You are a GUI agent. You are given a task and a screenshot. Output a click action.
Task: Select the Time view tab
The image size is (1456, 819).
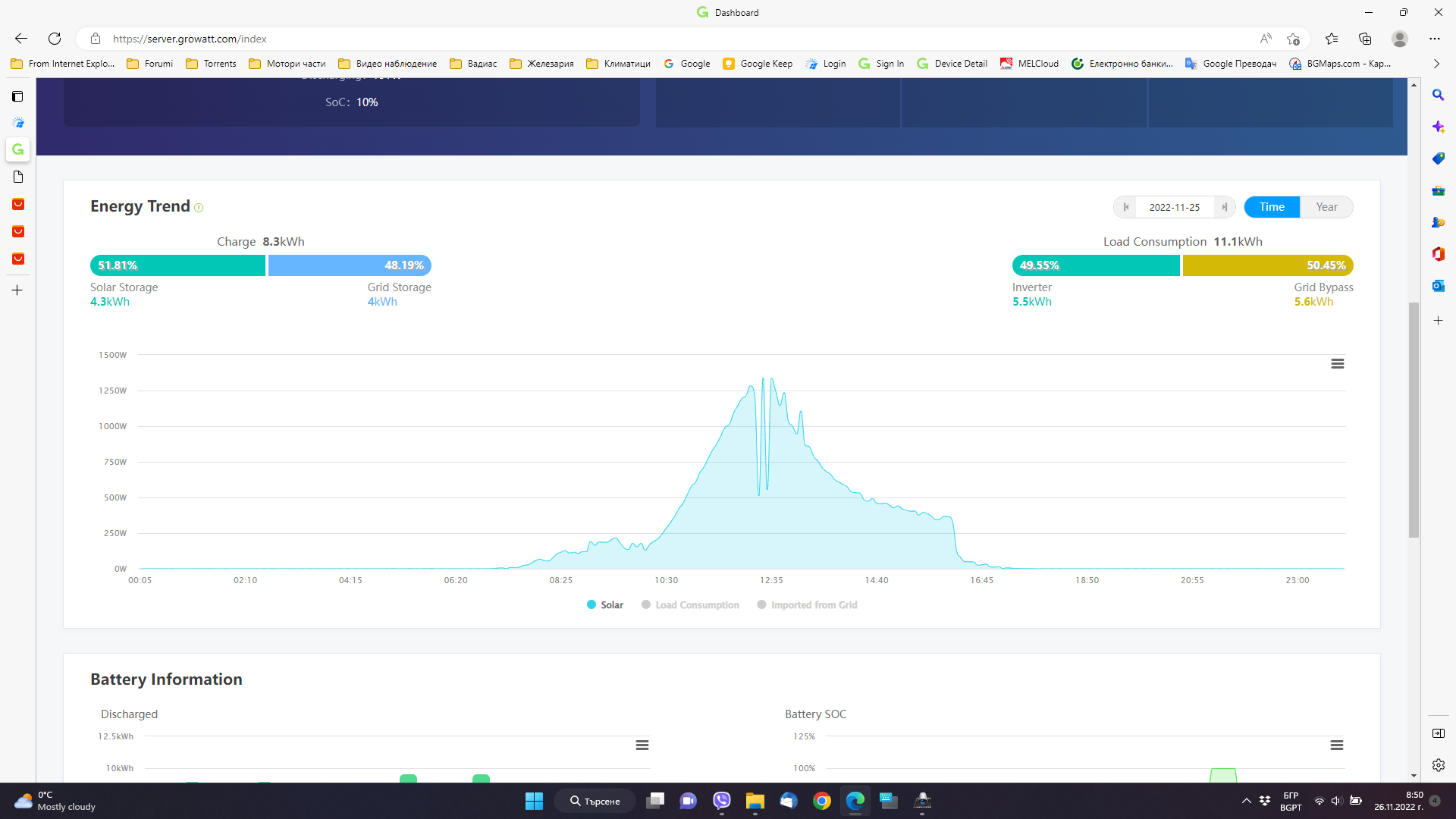click(1272, 207)
